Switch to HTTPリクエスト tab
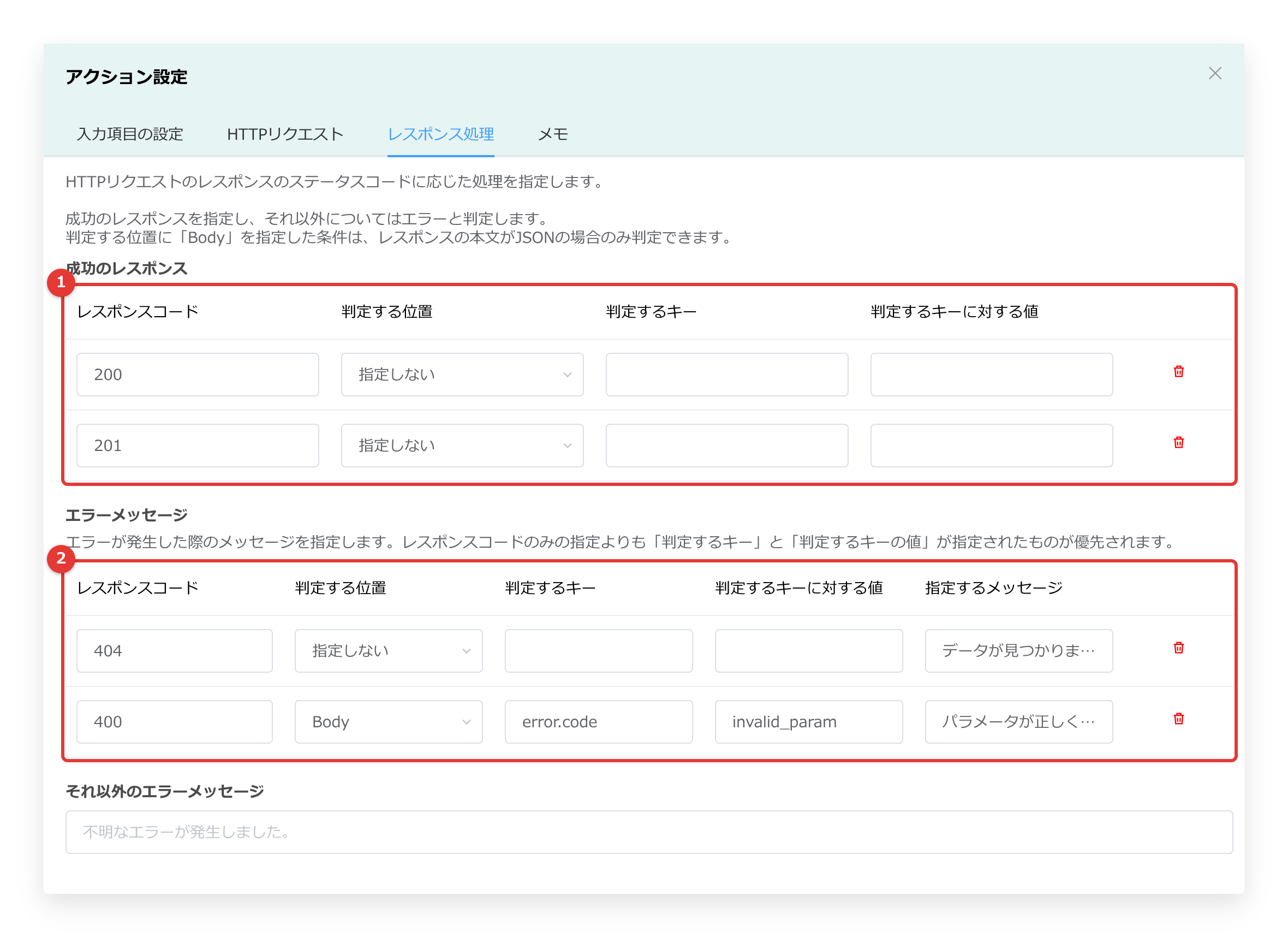The image size is (1288, 937). 285,134
